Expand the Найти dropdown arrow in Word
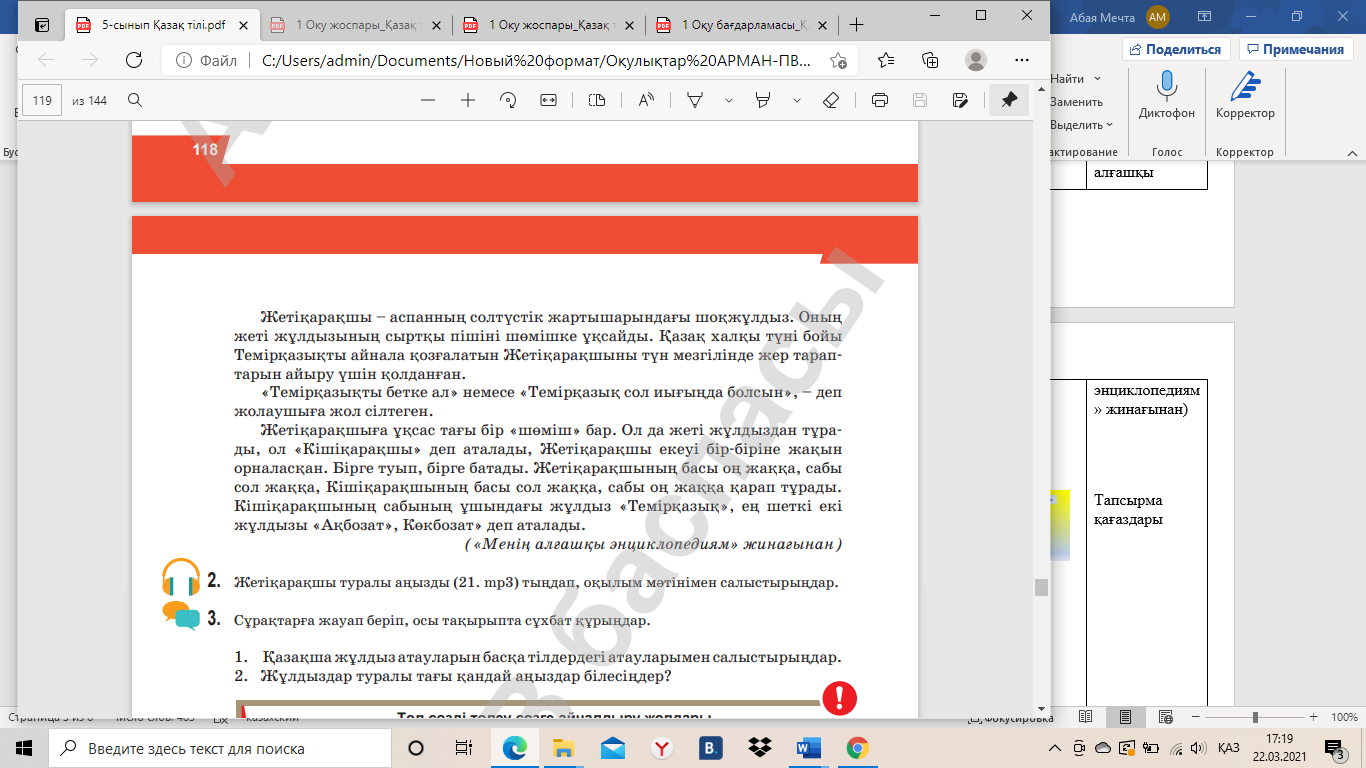 1097,79
